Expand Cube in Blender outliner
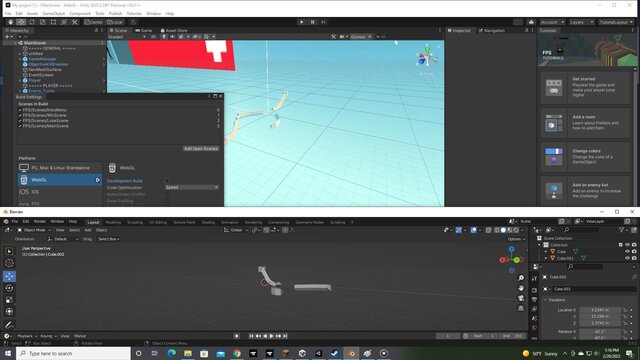The image size is (640, 360). [546, 251]
